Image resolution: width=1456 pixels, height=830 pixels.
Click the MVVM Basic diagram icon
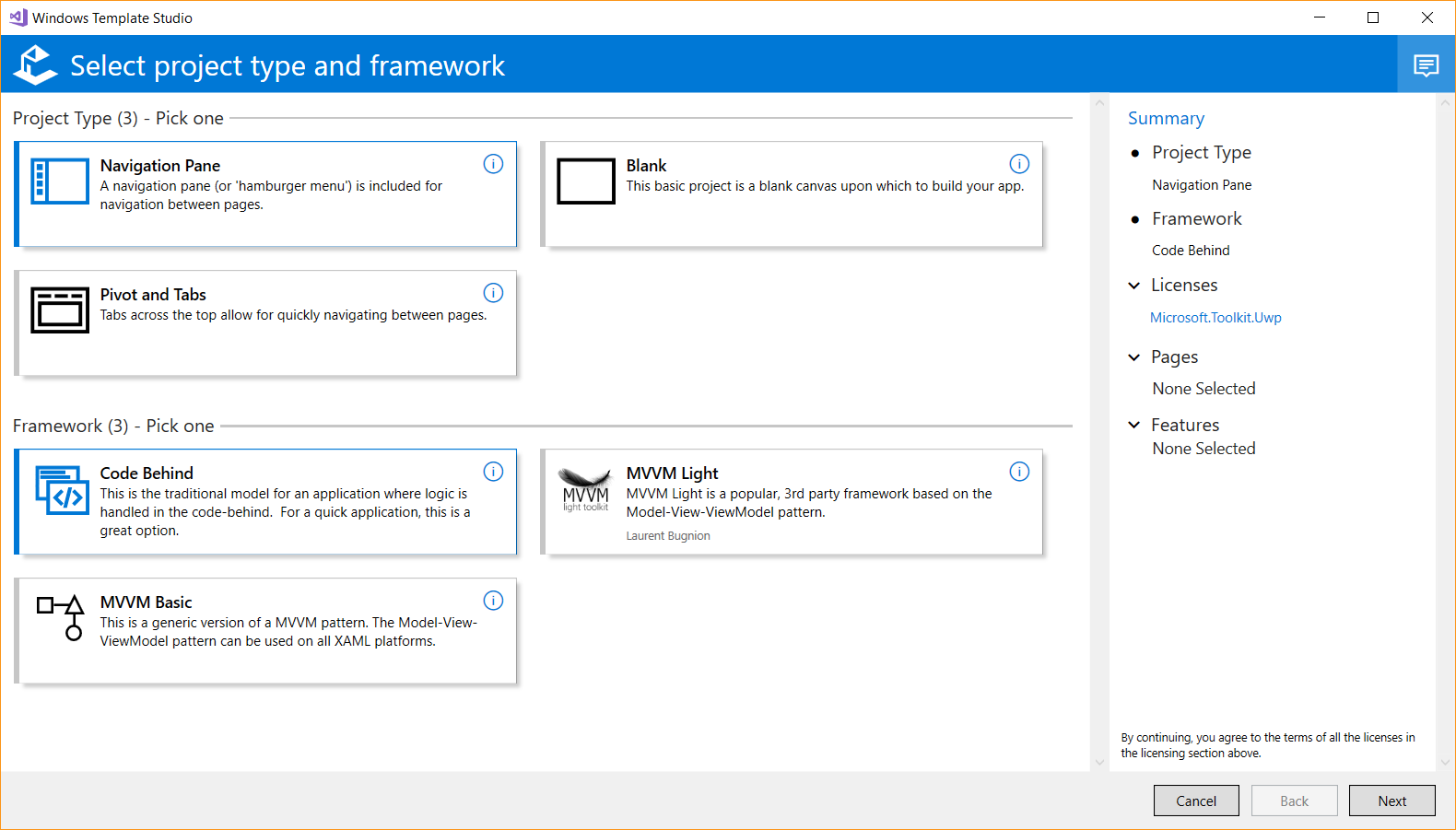[x=61, y=617]
